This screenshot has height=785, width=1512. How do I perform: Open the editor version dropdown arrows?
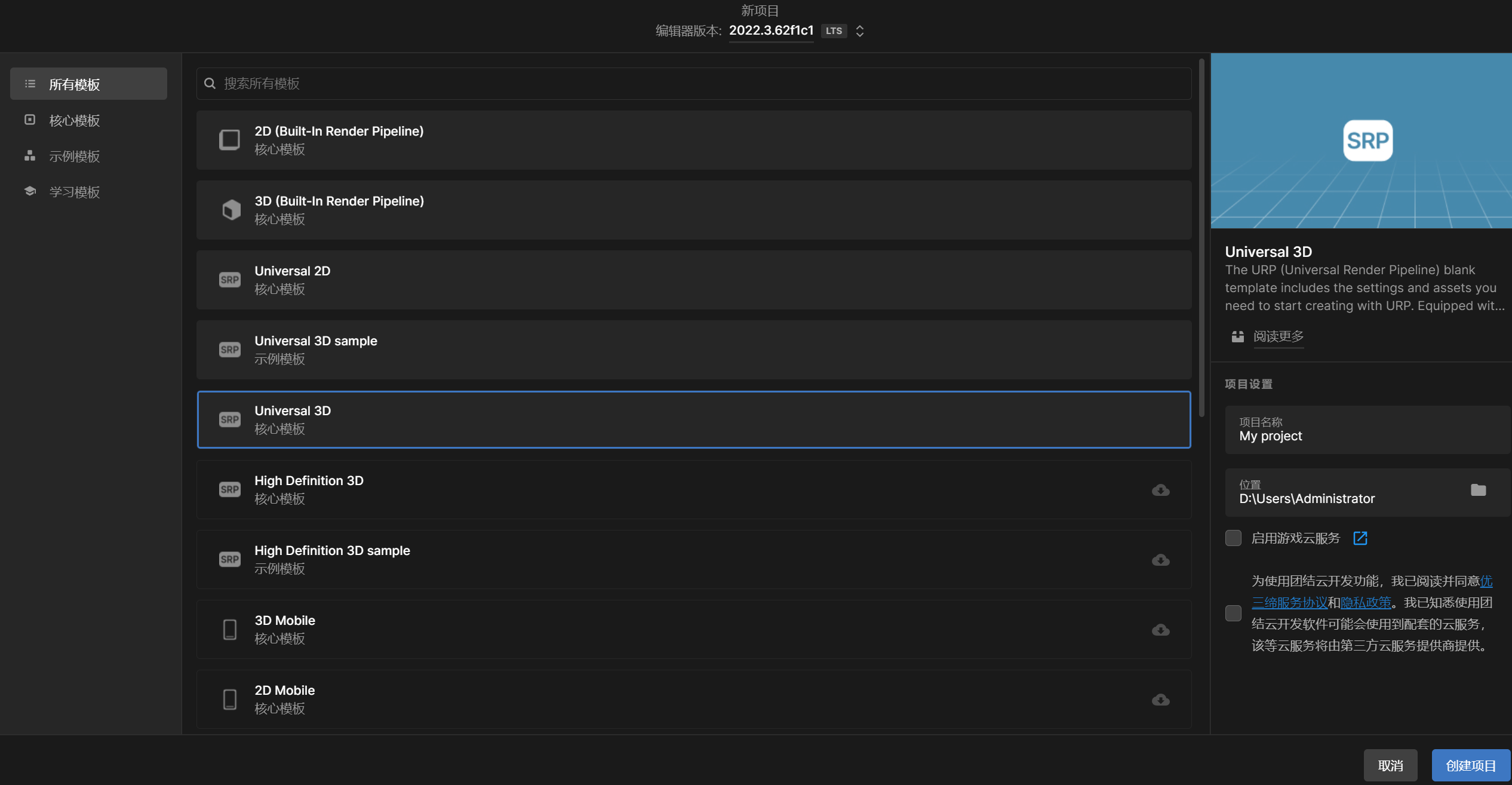(x=860, y=31)
